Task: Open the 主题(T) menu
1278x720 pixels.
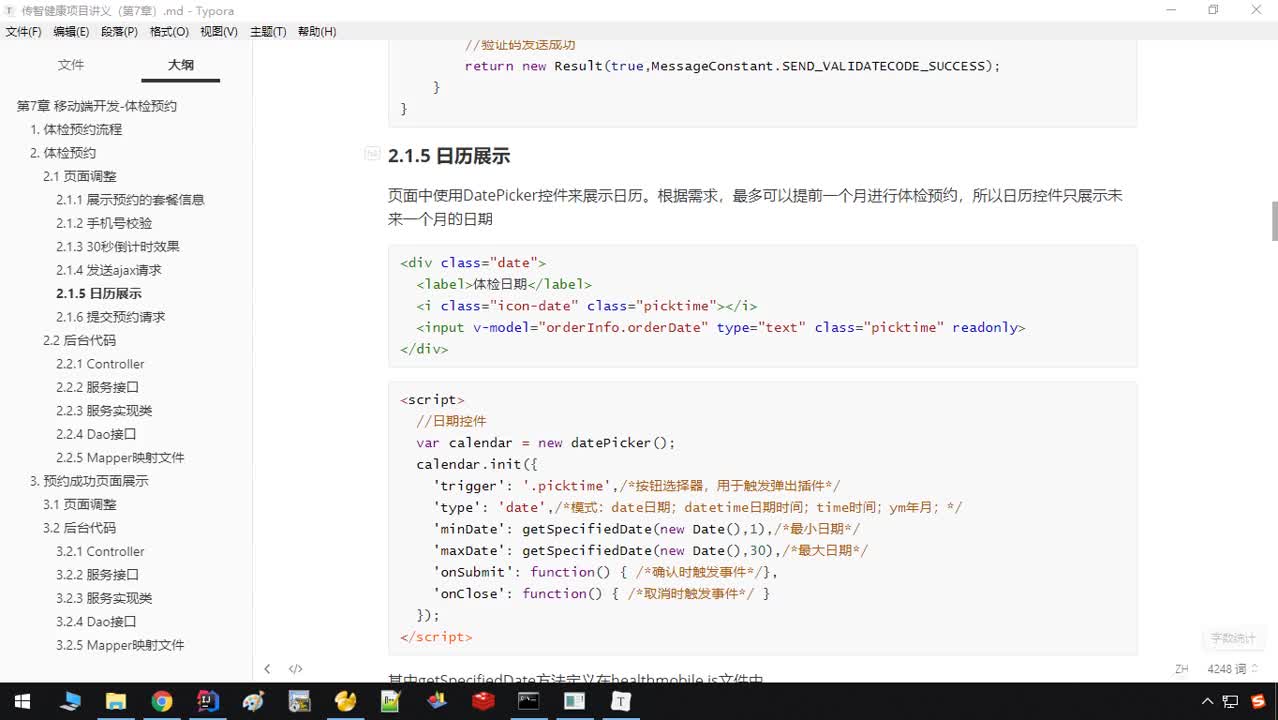Action: pyautogui.click(x=268, y=32)
